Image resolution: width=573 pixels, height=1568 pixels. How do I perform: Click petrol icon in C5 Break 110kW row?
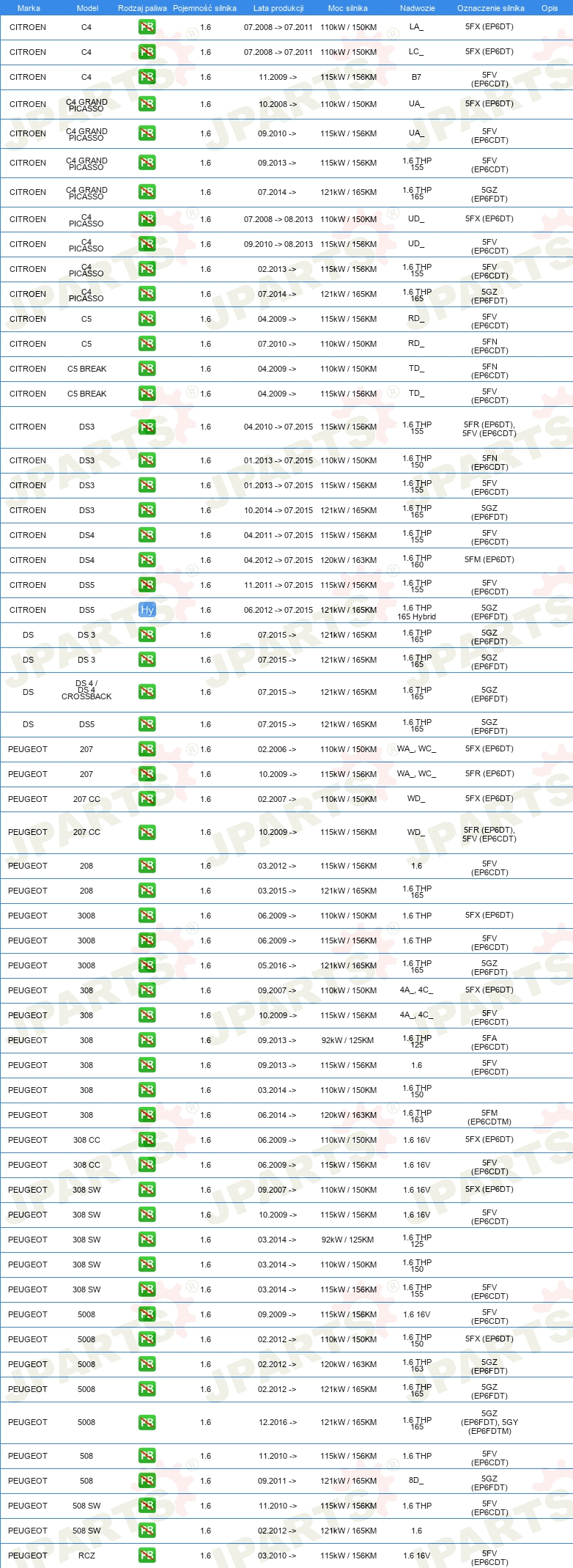point(147,369)
